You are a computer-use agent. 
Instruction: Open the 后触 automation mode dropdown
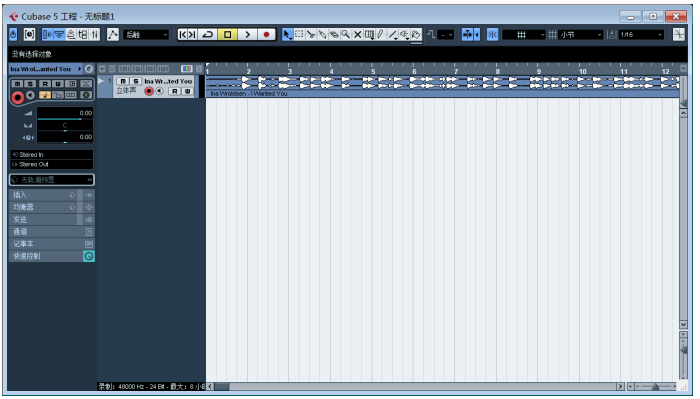click(x=146, y=34)
